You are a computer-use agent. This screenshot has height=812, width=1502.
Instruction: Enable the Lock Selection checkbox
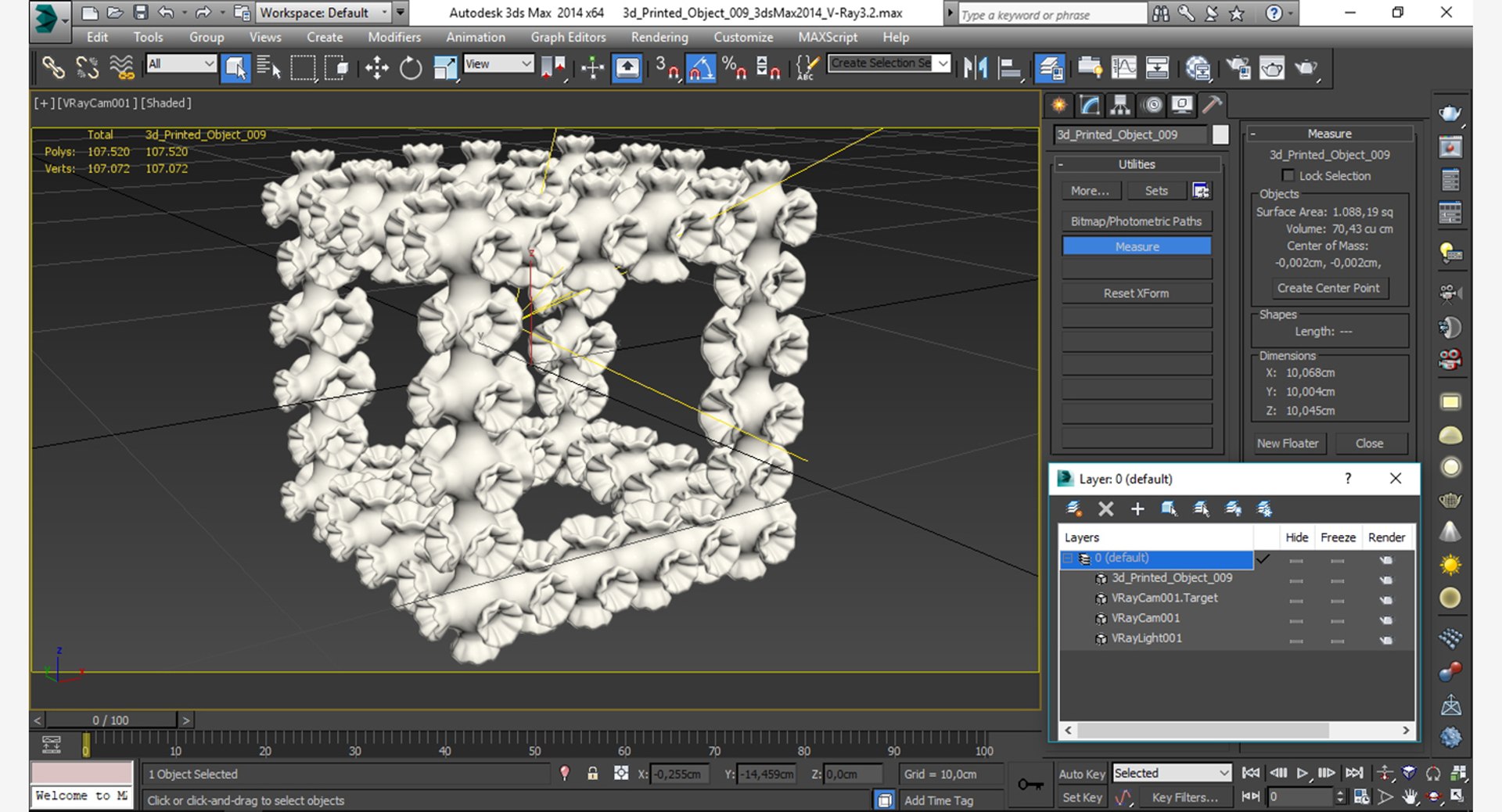click(1288, 175)
